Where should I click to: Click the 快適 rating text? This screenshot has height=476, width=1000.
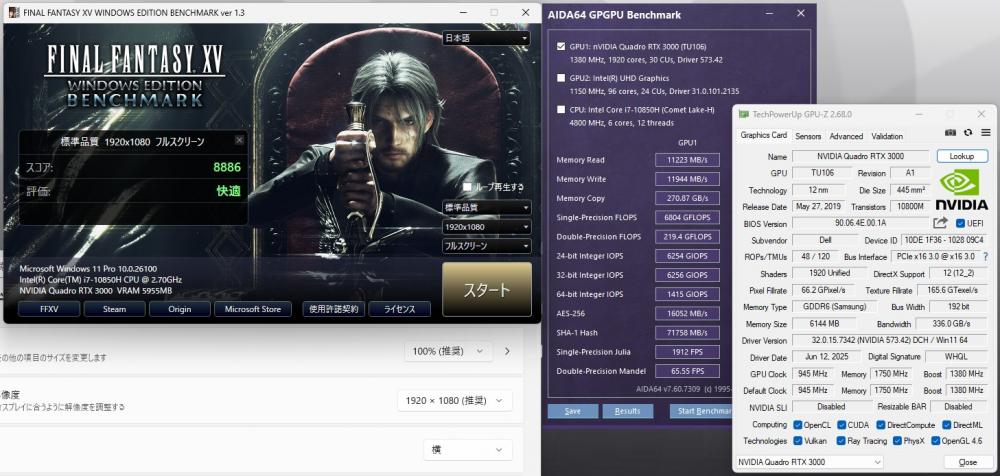coord(228,191)
